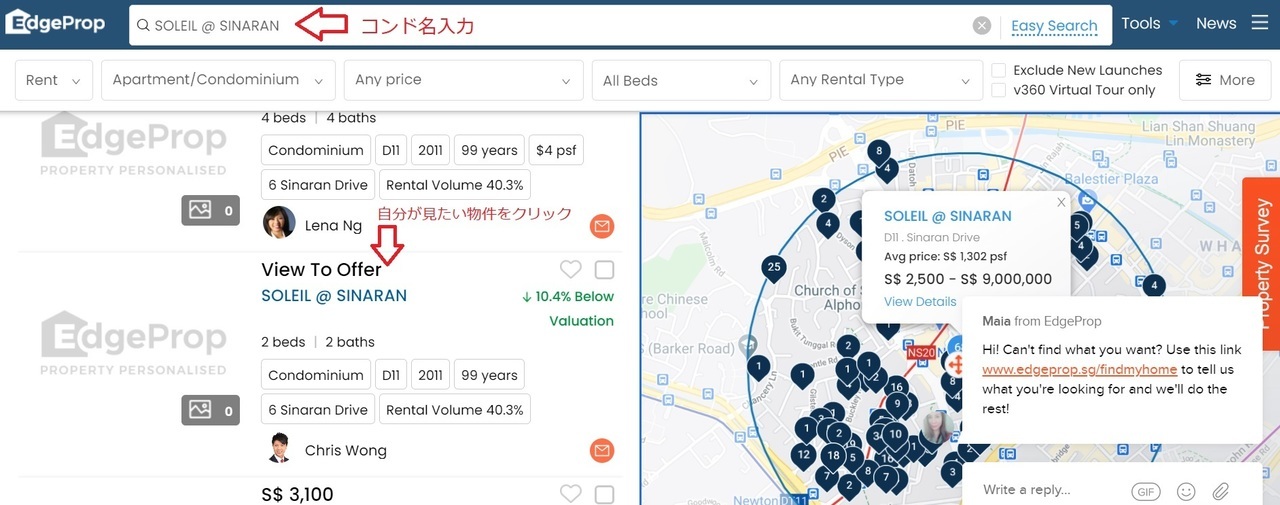Open the News menu item
1280x505 pixels.
pyautogui.click(x=1216, y=23)
